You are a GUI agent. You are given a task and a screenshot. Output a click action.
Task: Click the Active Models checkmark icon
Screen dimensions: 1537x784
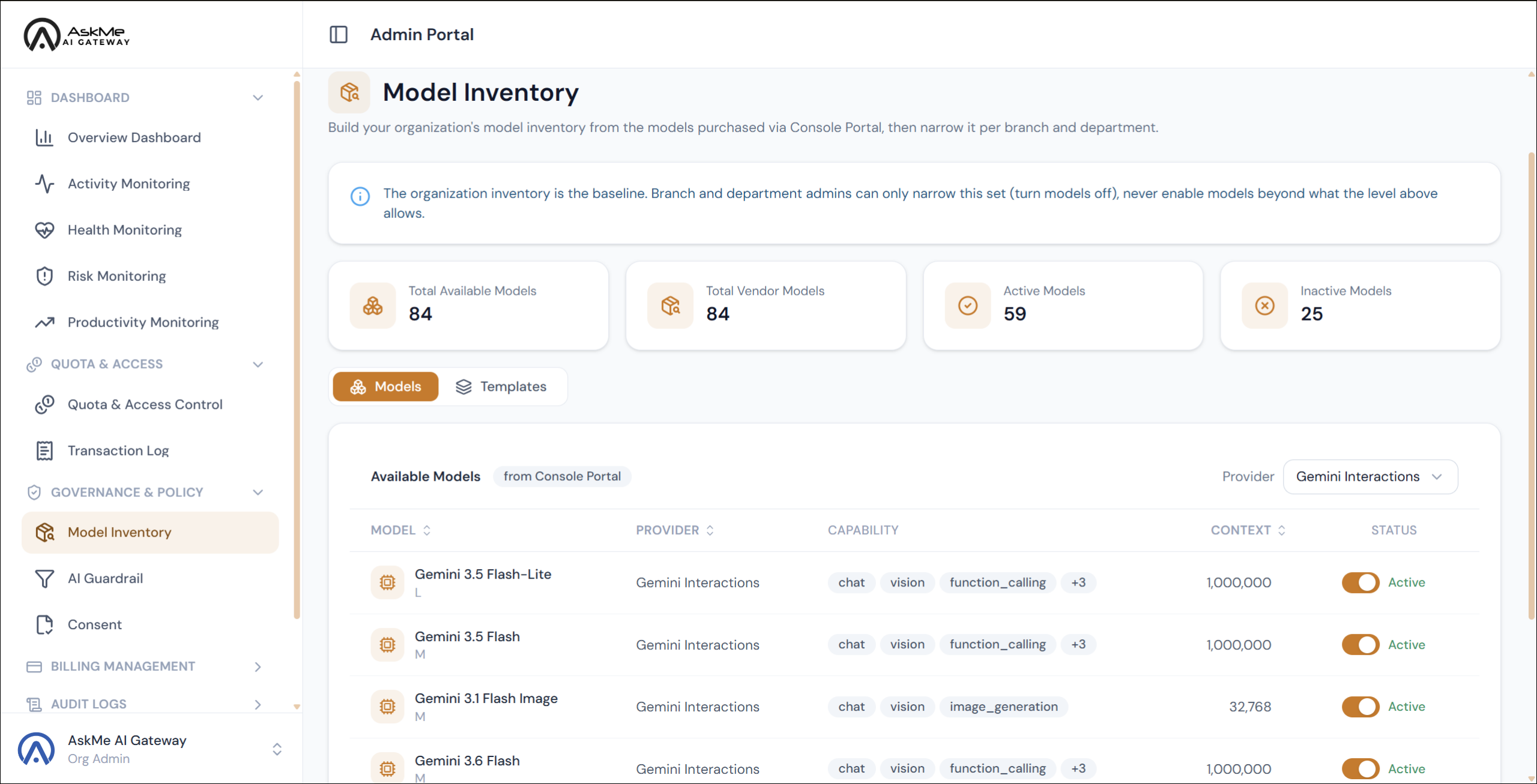pyautogui.click(x=968, y=306)
